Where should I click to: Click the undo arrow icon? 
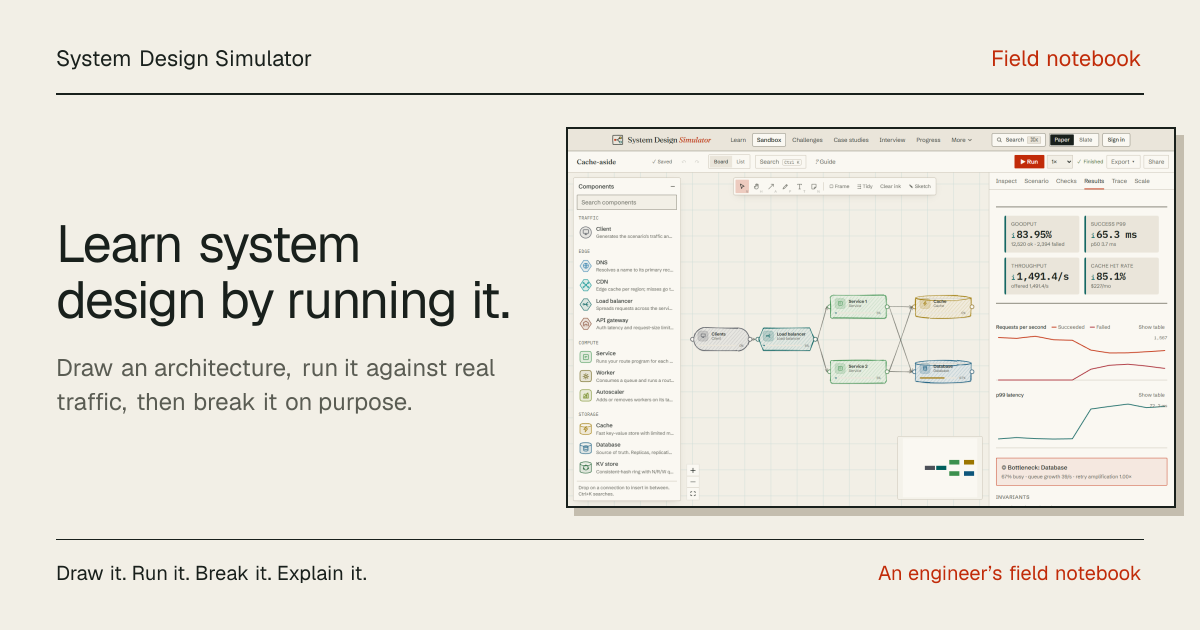coord(684,162)
